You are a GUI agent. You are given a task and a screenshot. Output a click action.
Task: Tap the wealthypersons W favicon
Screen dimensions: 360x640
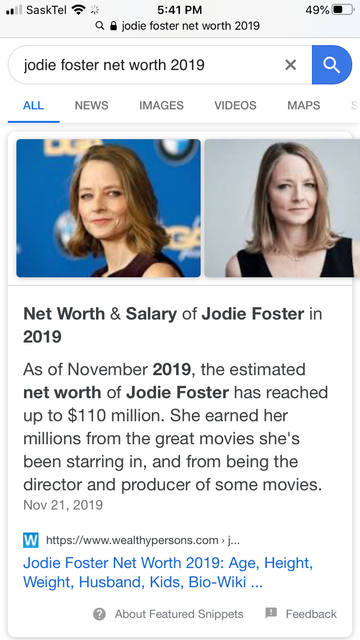pyautogui.click(x=31, y=540)
